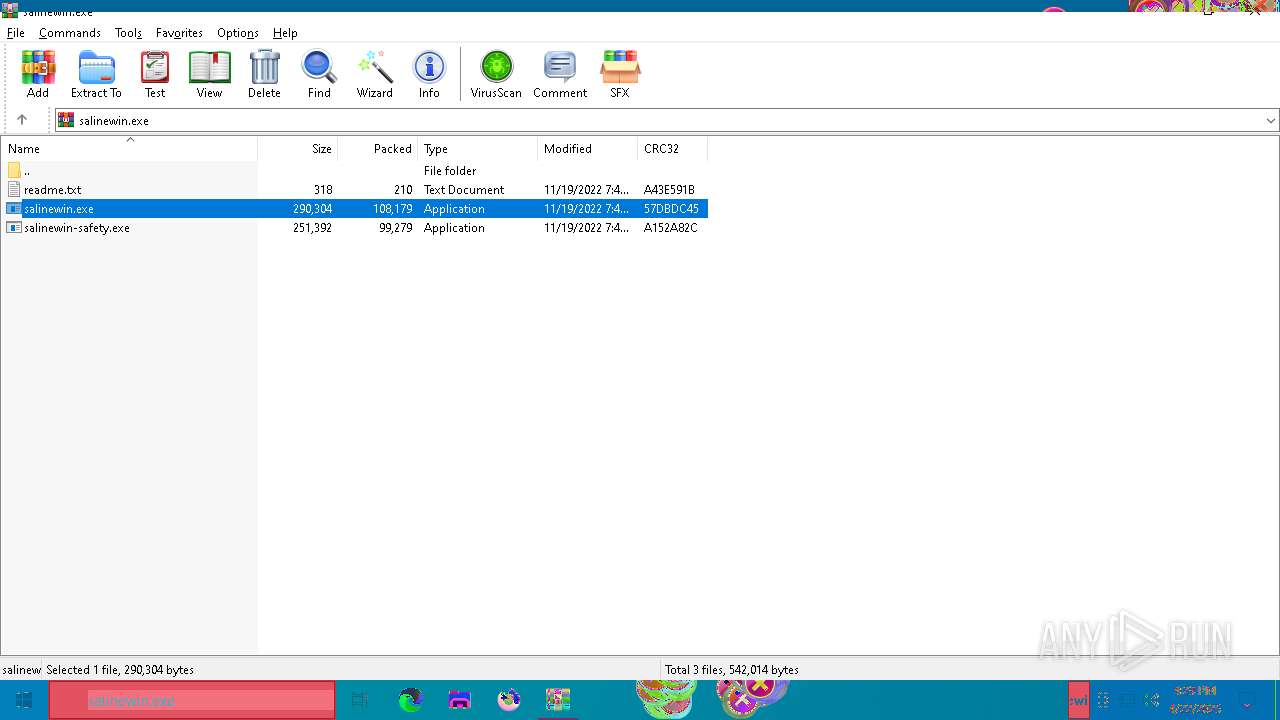Viewport: 1280px width, 720px height.
Task: Open the Commands menu
Action: point(70,32)
